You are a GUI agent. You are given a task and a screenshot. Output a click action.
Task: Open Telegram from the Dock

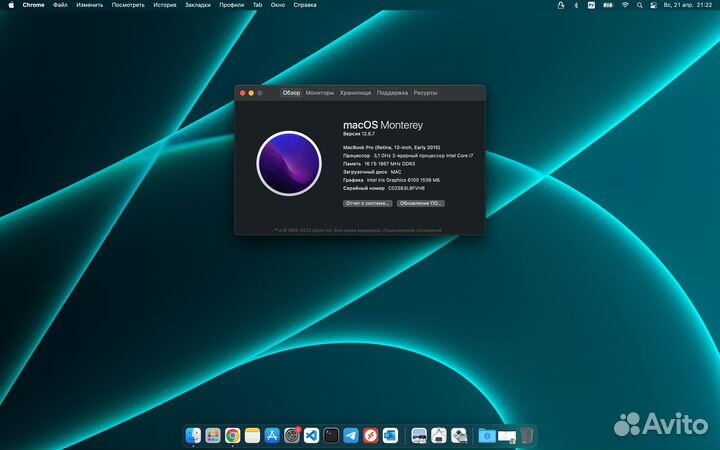pos(351,435)
